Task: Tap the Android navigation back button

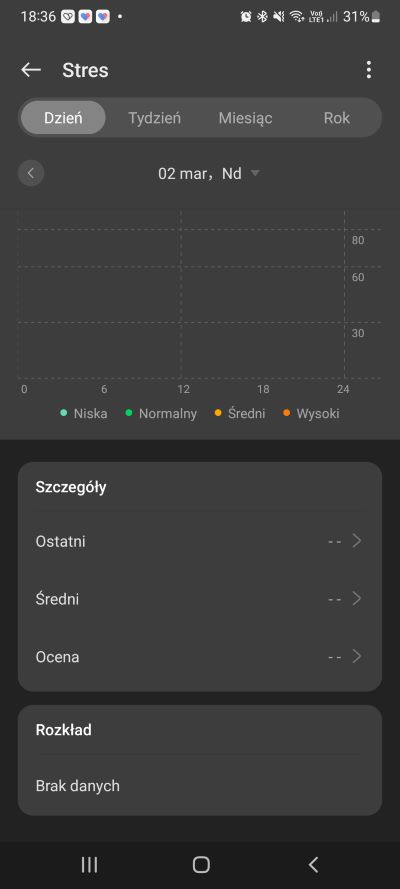Action: (x=313, y=864)
